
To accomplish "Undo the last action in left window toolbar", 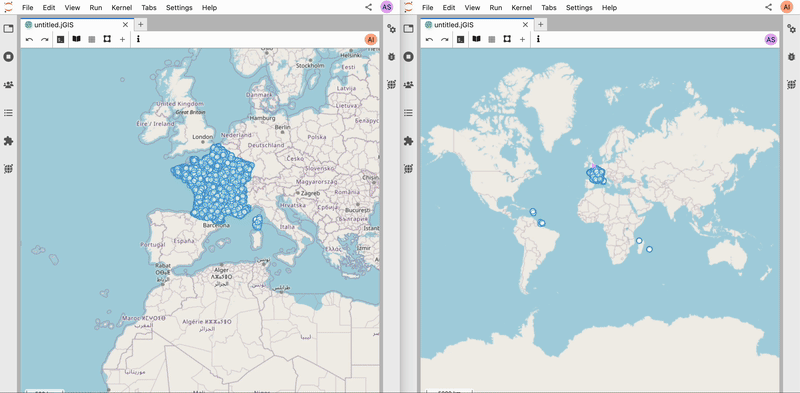I will point(30,39).
